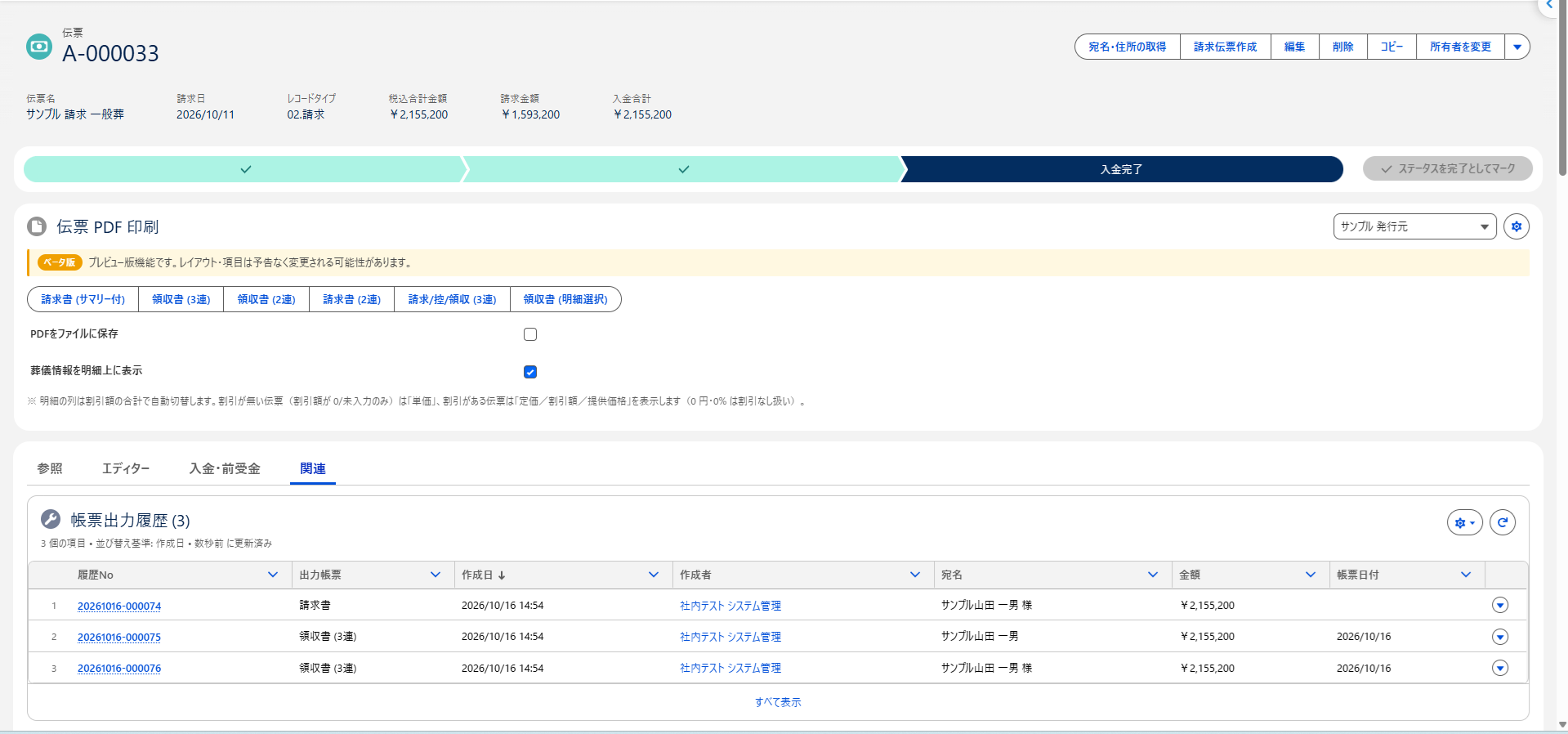Image resolution: width=1568 pixels, height=734 pixels.
Task: Click 所有者を変更 button
Action: point(1460,47)
